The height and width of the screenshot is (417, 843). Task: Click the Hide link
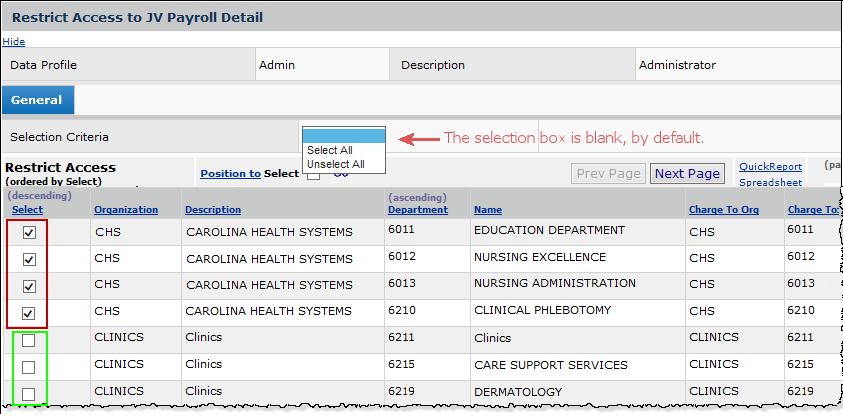14,42
